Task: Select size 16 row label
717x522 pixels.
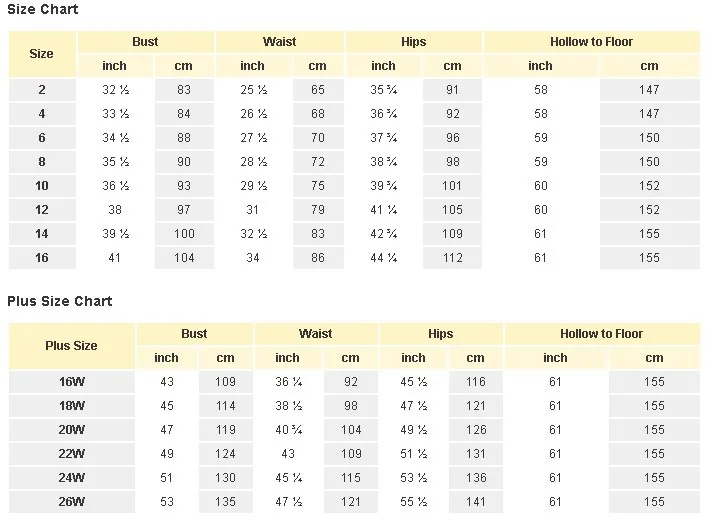Action: 42,258
